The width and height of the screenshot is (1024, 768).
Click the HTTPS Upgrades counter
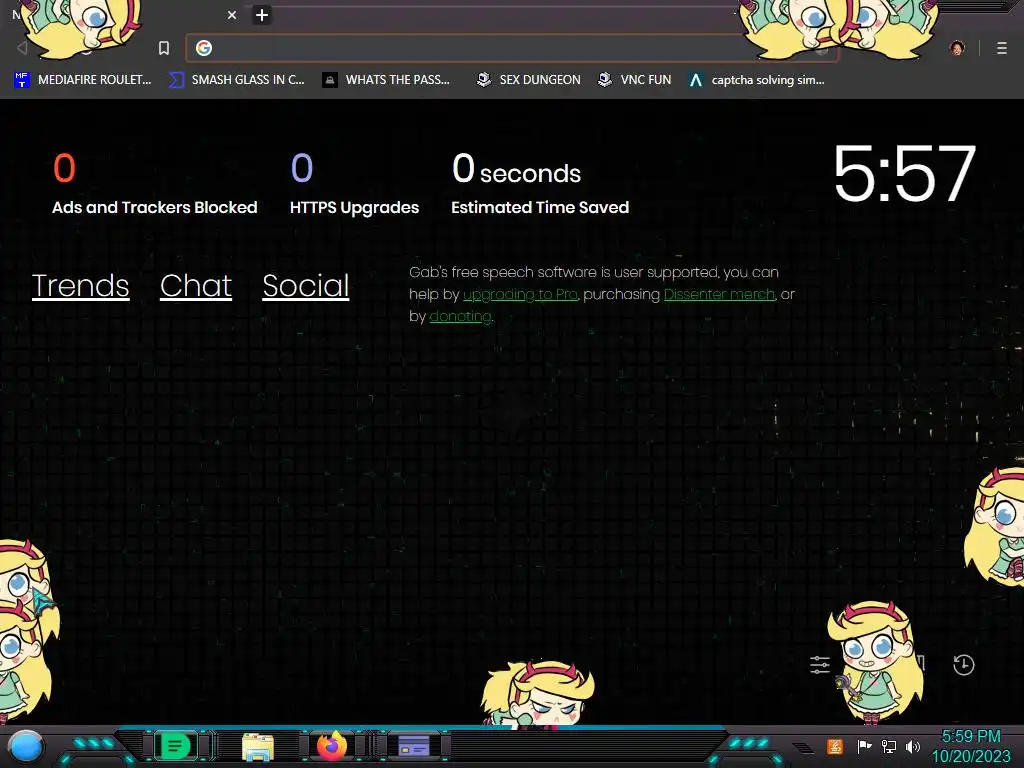pos(355,184)
